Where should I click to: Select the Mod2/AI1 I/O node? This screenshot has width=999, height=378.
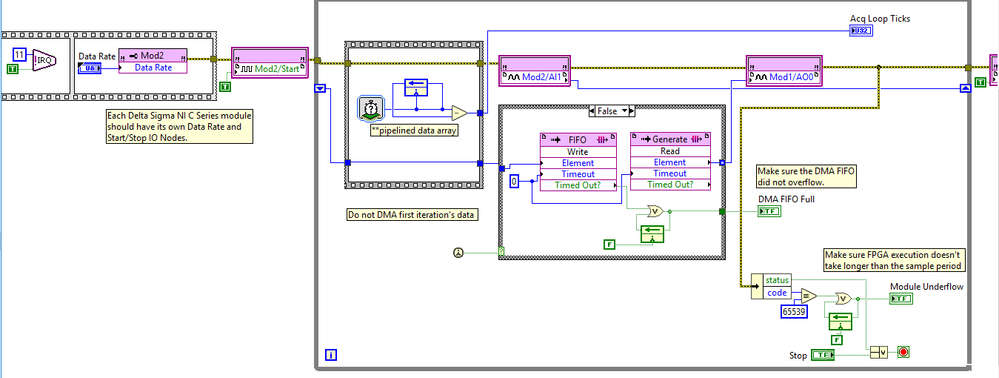pos(535,71)
